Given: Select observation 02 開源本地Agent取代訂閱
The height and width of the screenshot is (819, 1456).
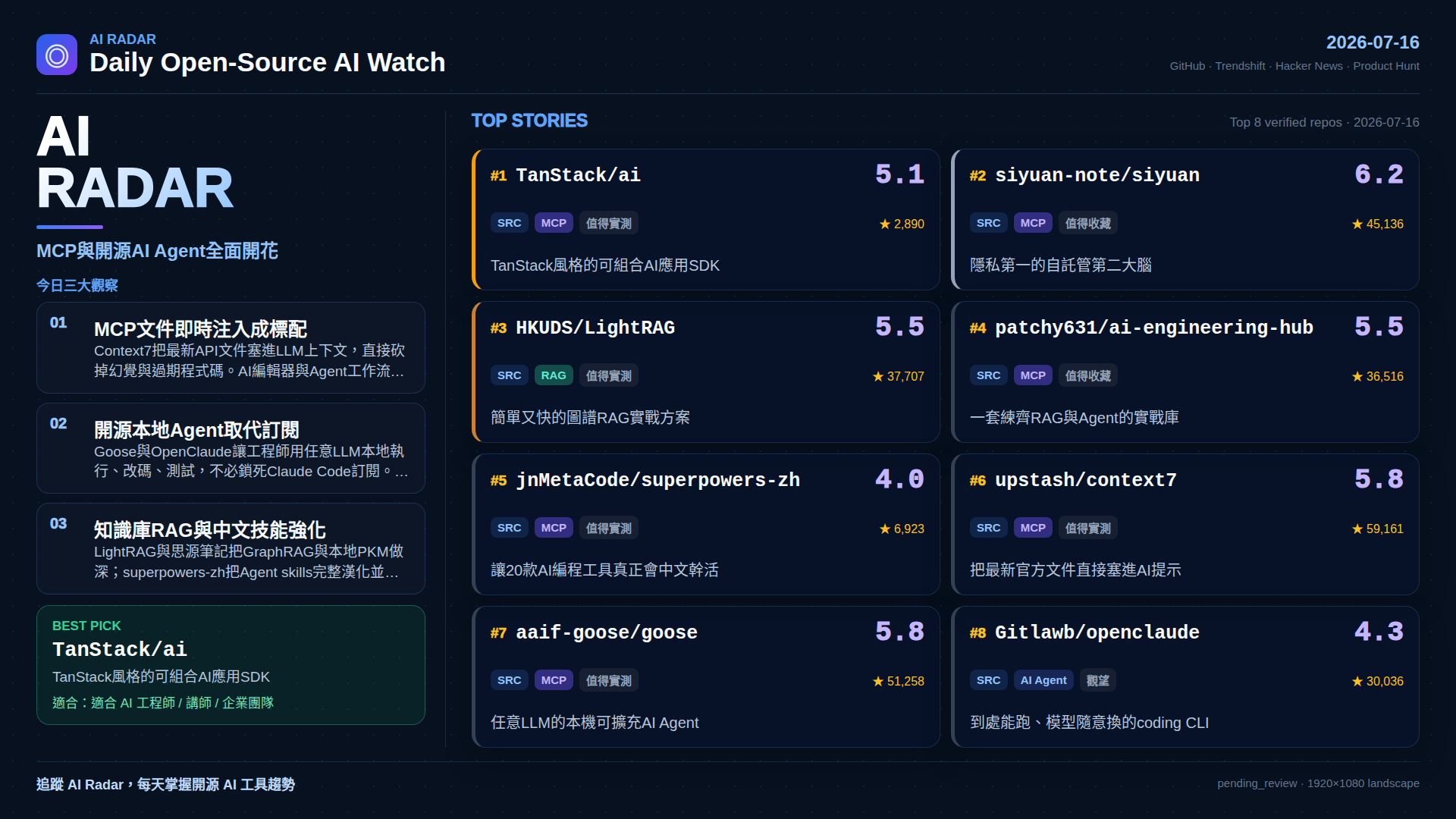Looking at the screenshot, I should click(x=231, y=448).
